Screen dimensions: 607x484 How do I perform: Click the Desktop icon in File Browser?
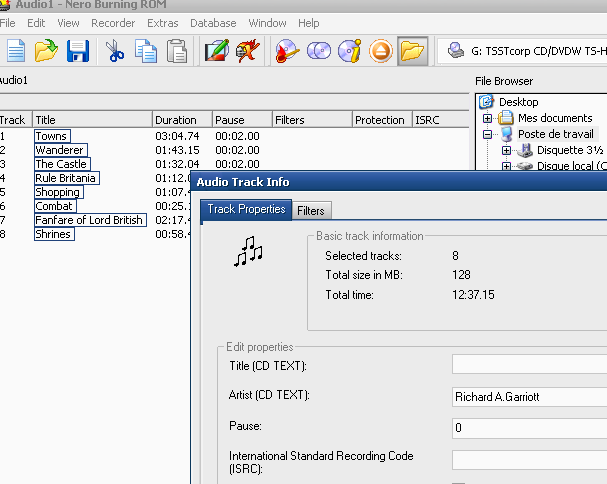[486, 102]
